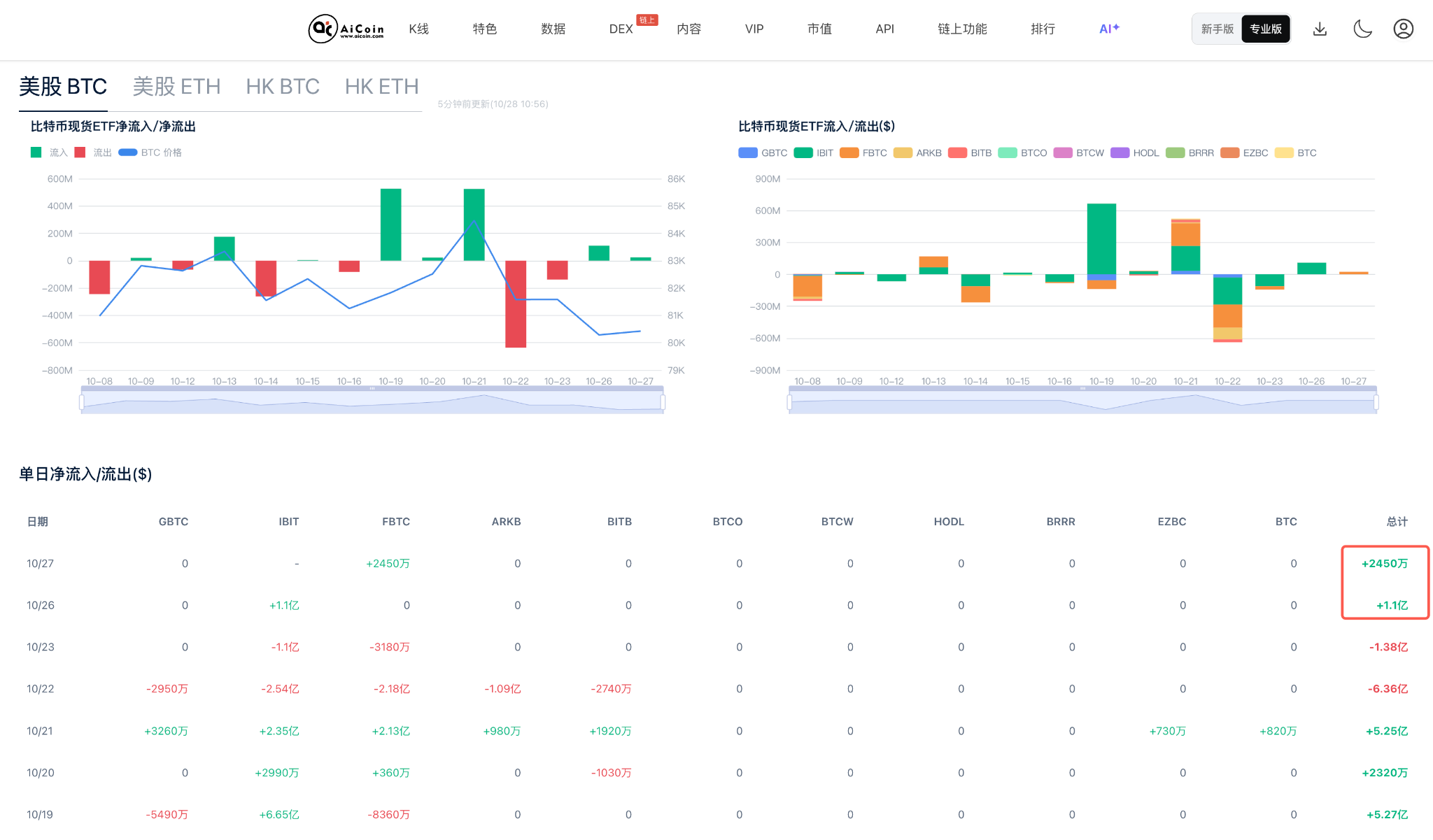The image size is (1433, 840).
Task: Open the VIP menu
Action: pos(754,29)
